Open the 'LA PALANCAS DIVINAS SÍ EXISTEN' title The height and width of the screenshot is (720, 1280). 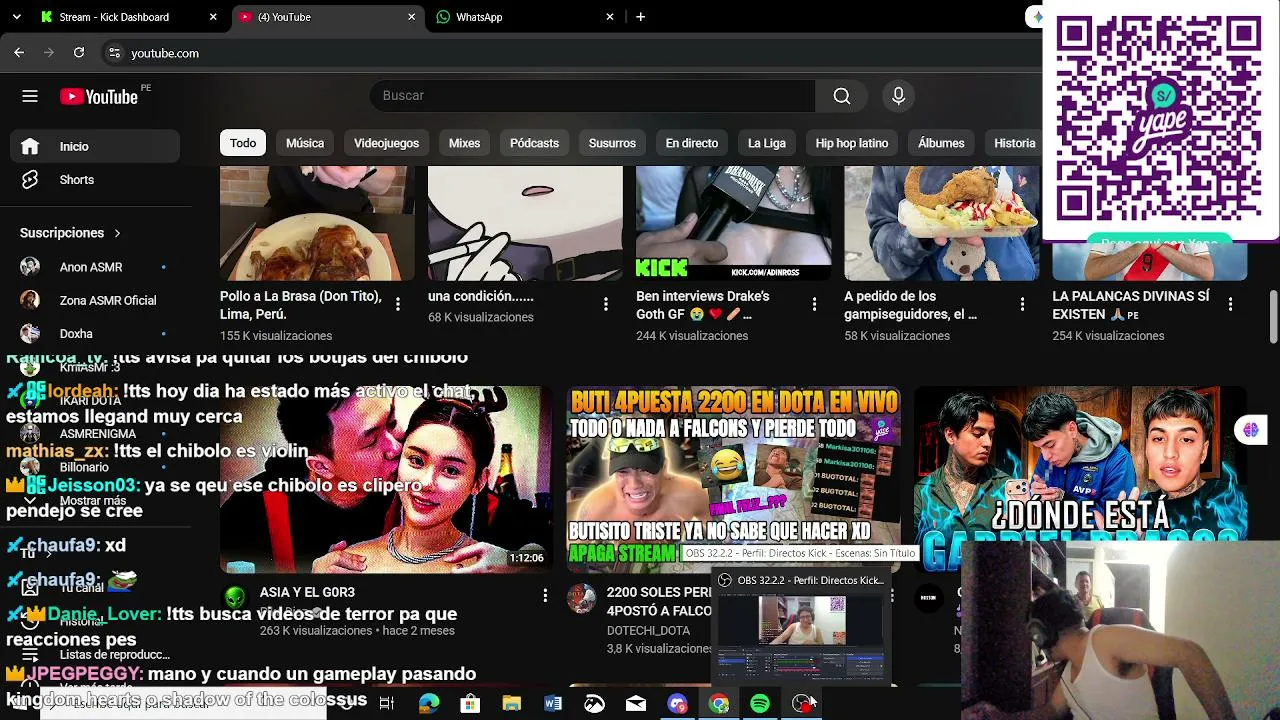pyautogui.click(x=1131, y=305)
